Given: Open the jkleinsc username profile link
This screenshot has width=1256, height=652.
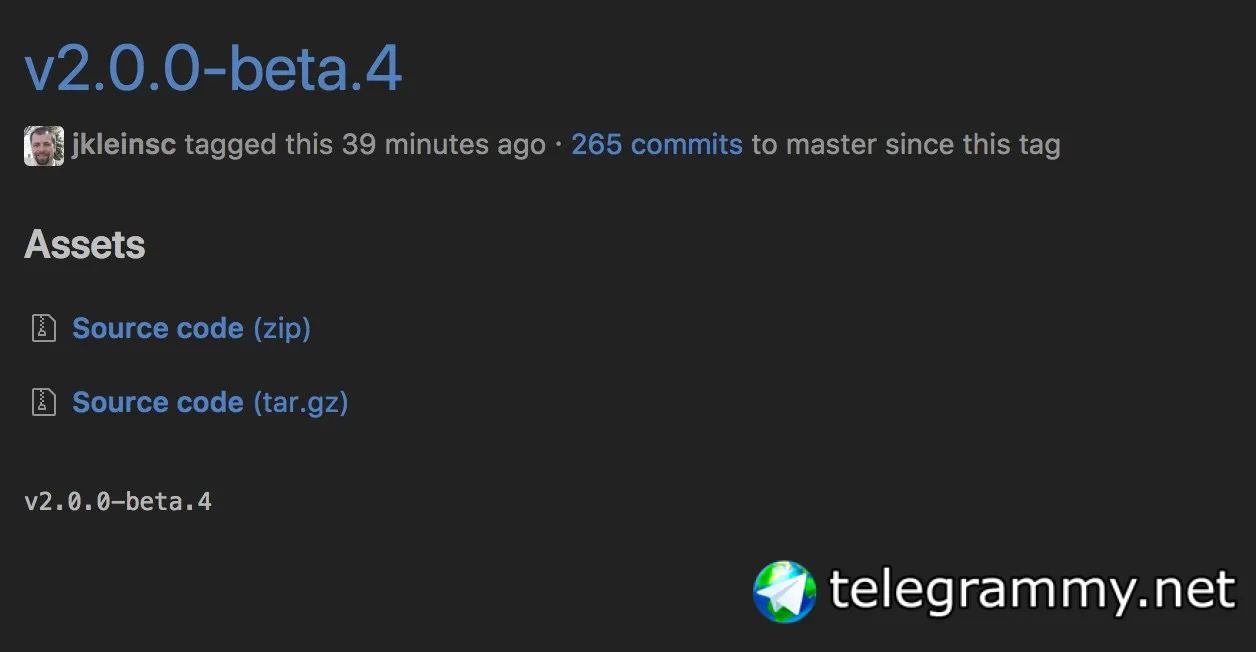Looking at the screenshot, I should 124,145.
